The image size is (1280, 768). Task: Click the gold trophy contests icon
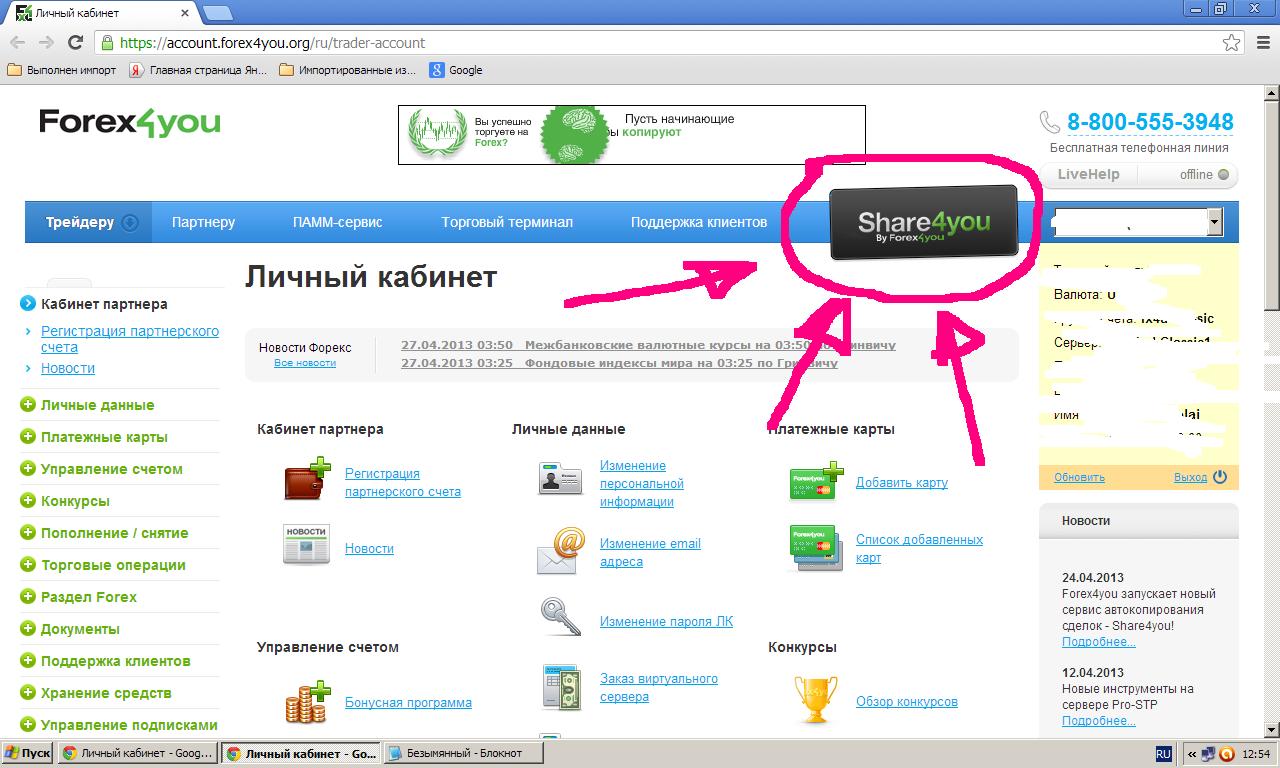[815, 699]
